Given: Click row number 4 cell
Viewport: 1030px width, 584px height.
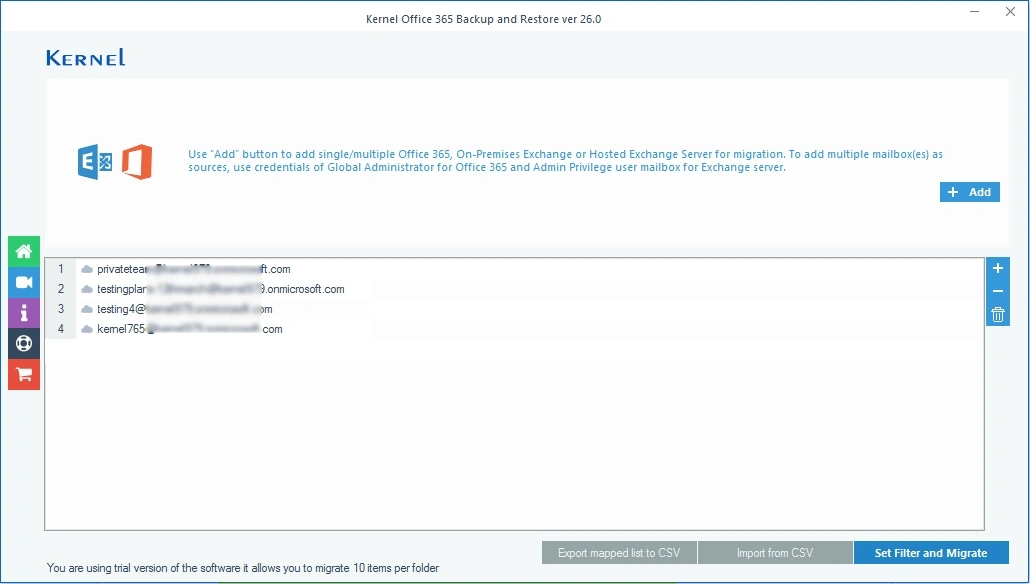Looking at the screenshot, I should point(60,329).
